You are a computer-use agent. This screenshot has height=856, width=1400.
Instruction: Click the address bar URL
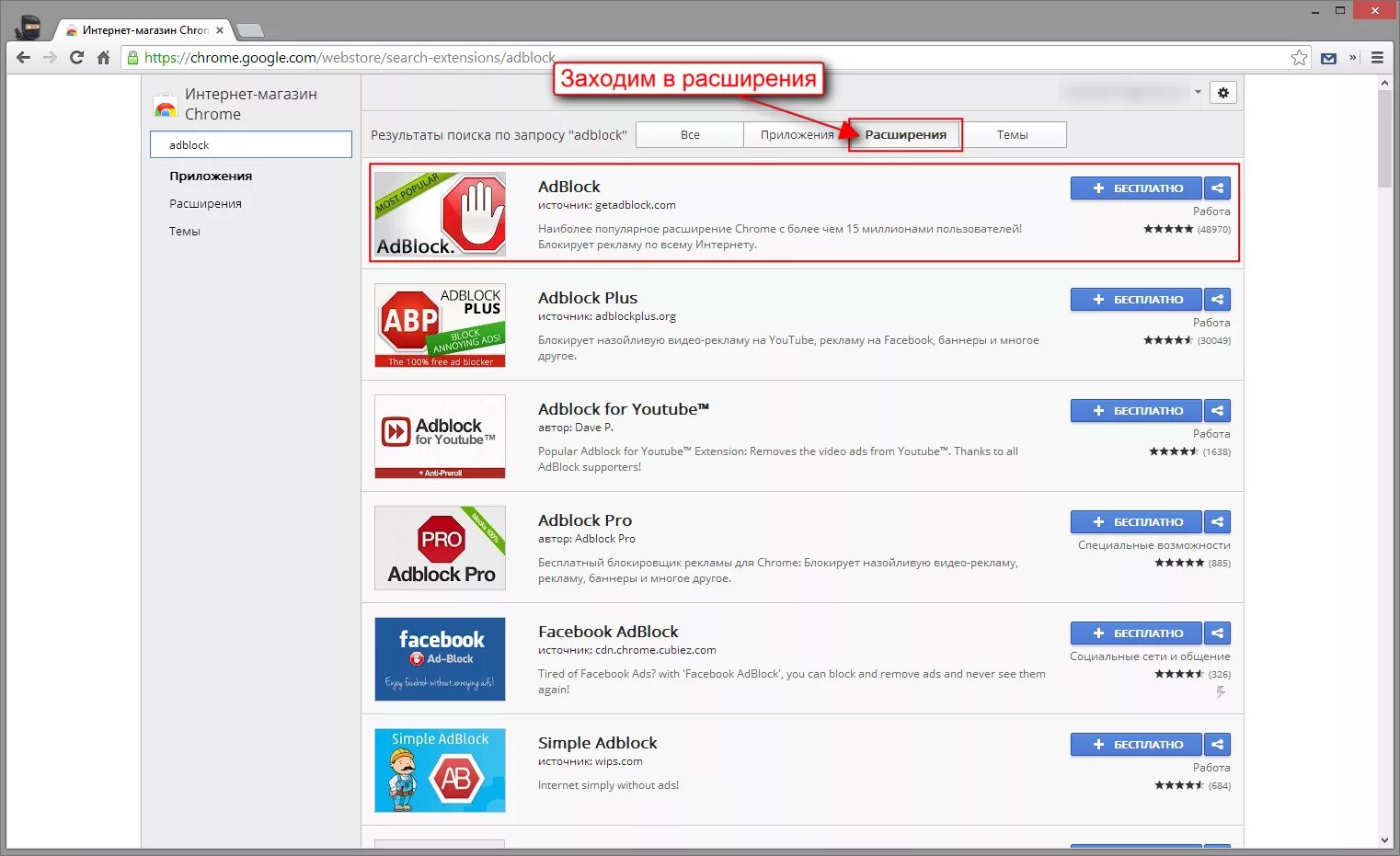click(x=350, y=57)
